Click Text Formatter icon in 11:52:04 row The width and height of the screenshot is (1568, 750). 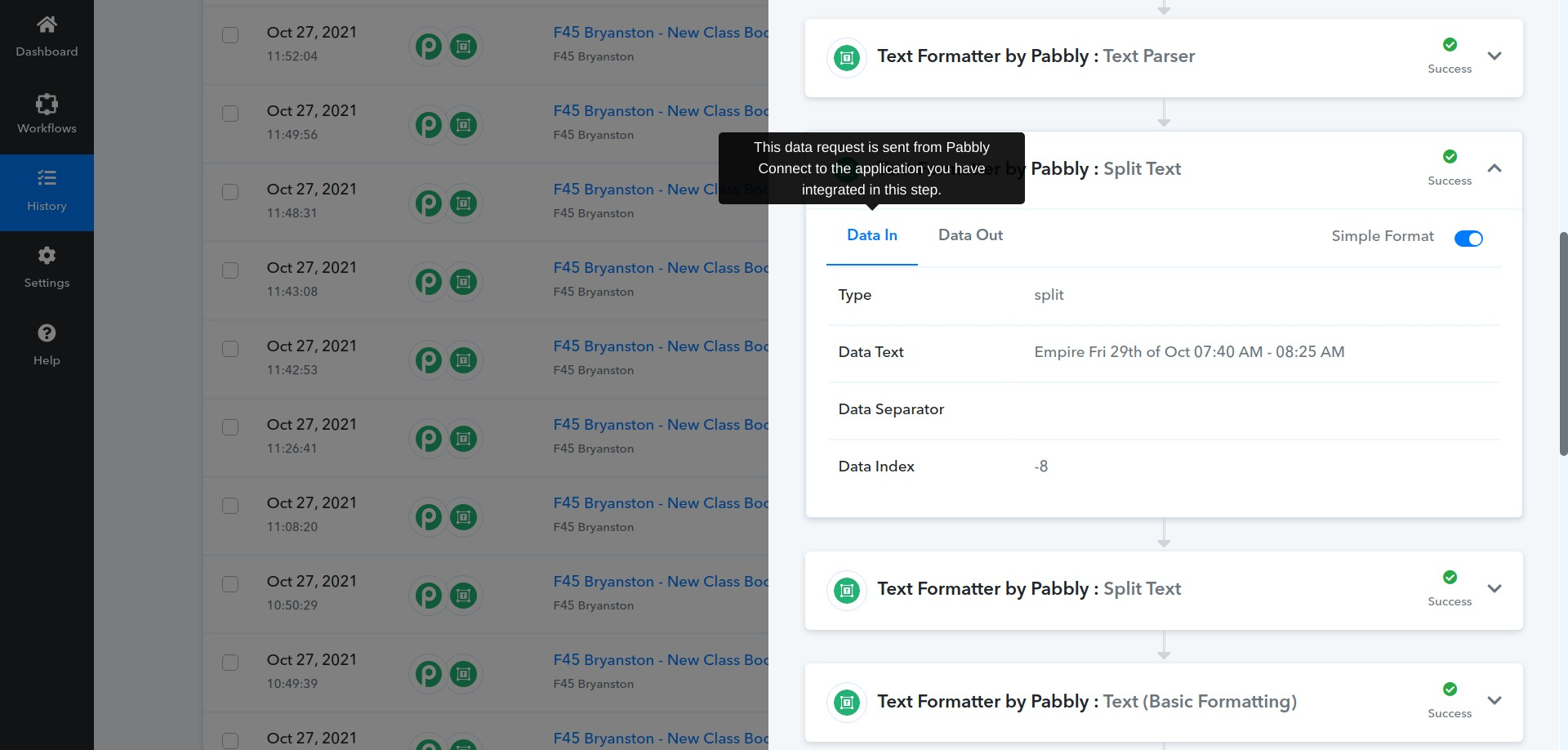pos(463,47)
